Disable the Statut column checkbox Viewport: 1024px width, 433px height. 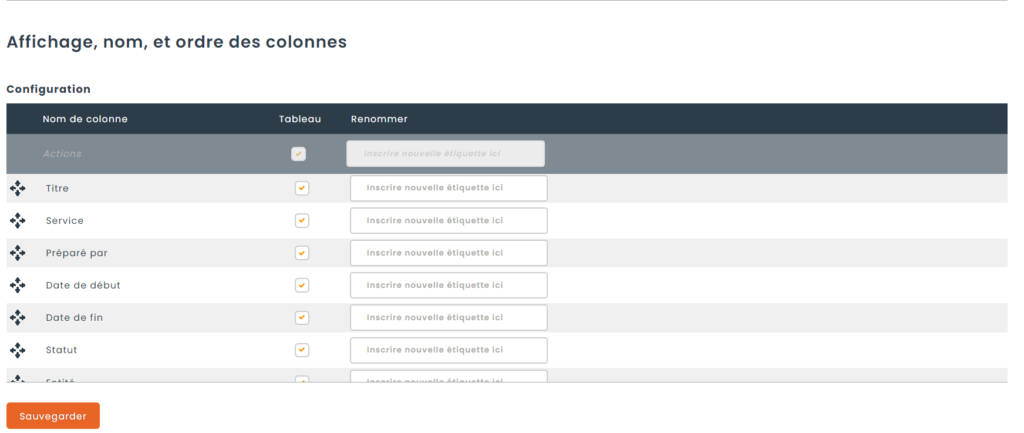(301, 350)
